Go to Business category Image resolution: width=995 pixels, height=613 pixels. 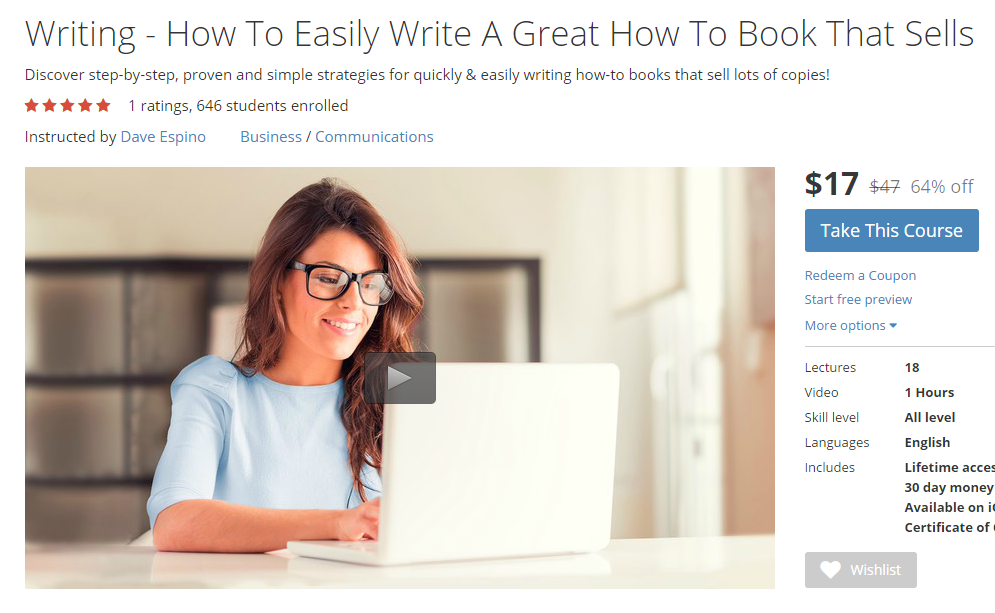coord(271,136)
